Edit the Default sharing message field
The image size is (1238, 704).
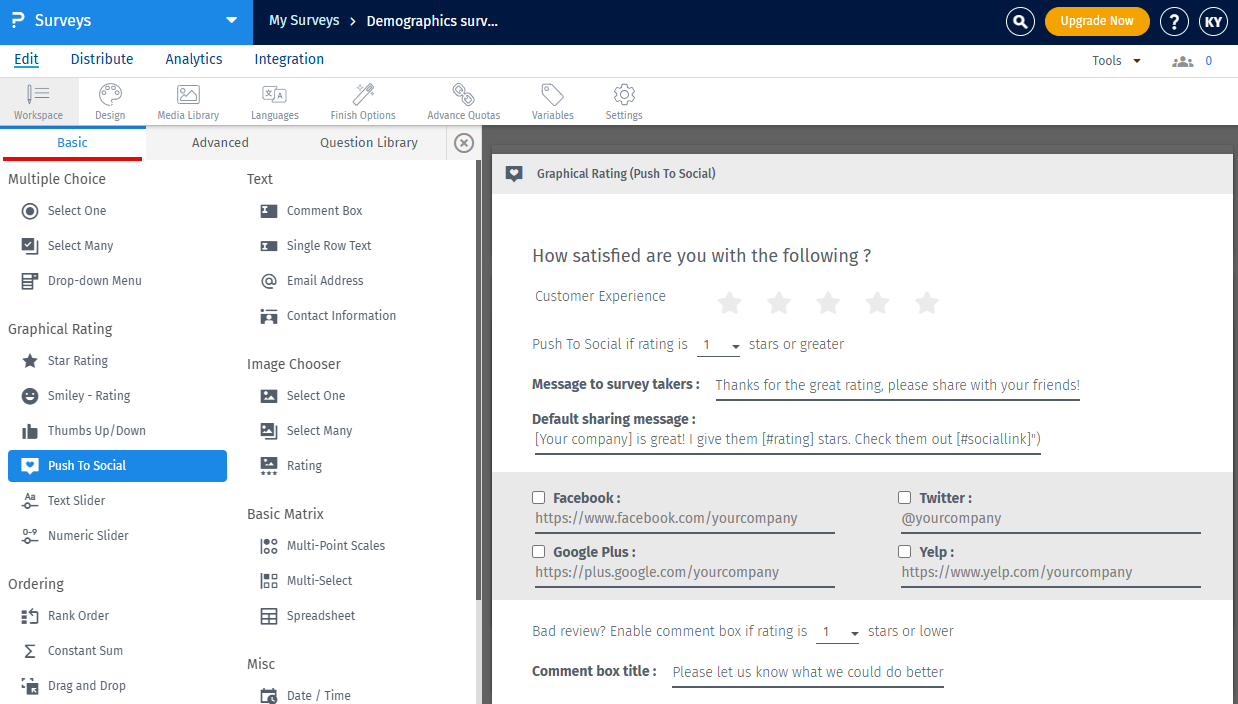[x=788, y=440]
